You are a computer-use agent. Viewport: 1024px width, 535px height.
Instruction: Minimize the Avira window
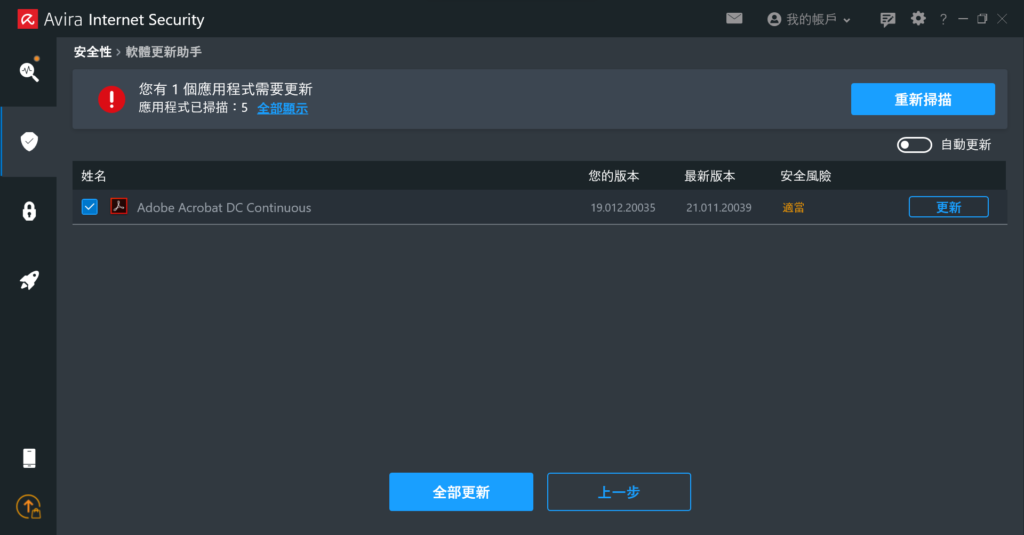963,19
